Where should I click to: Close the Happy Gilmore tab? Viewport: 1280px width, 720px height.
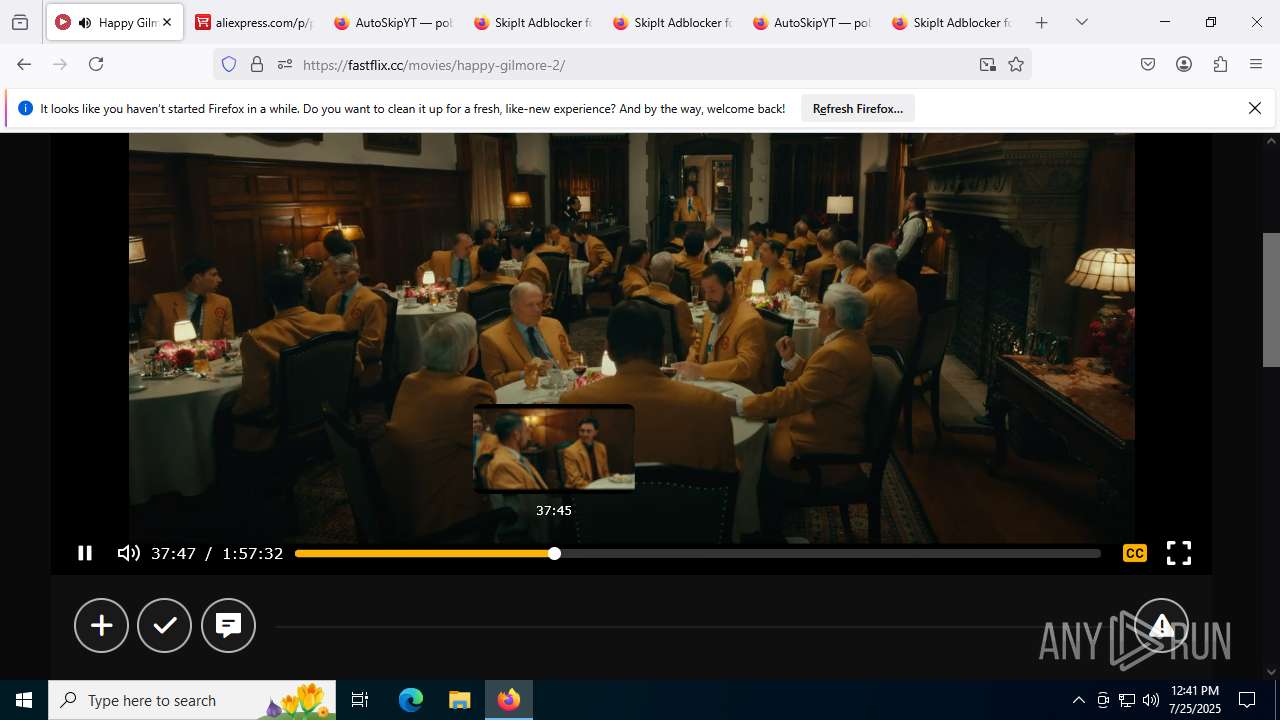click(x=167, y=22)
